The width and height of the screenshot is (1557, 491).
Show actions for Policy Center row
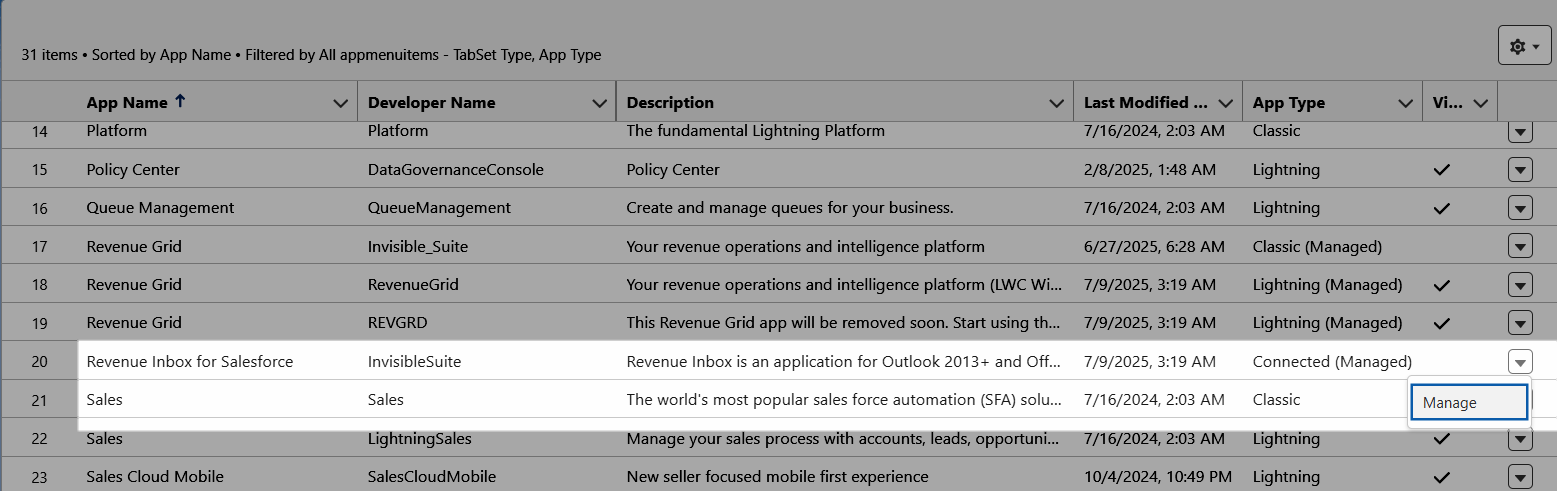point(1520,170)
